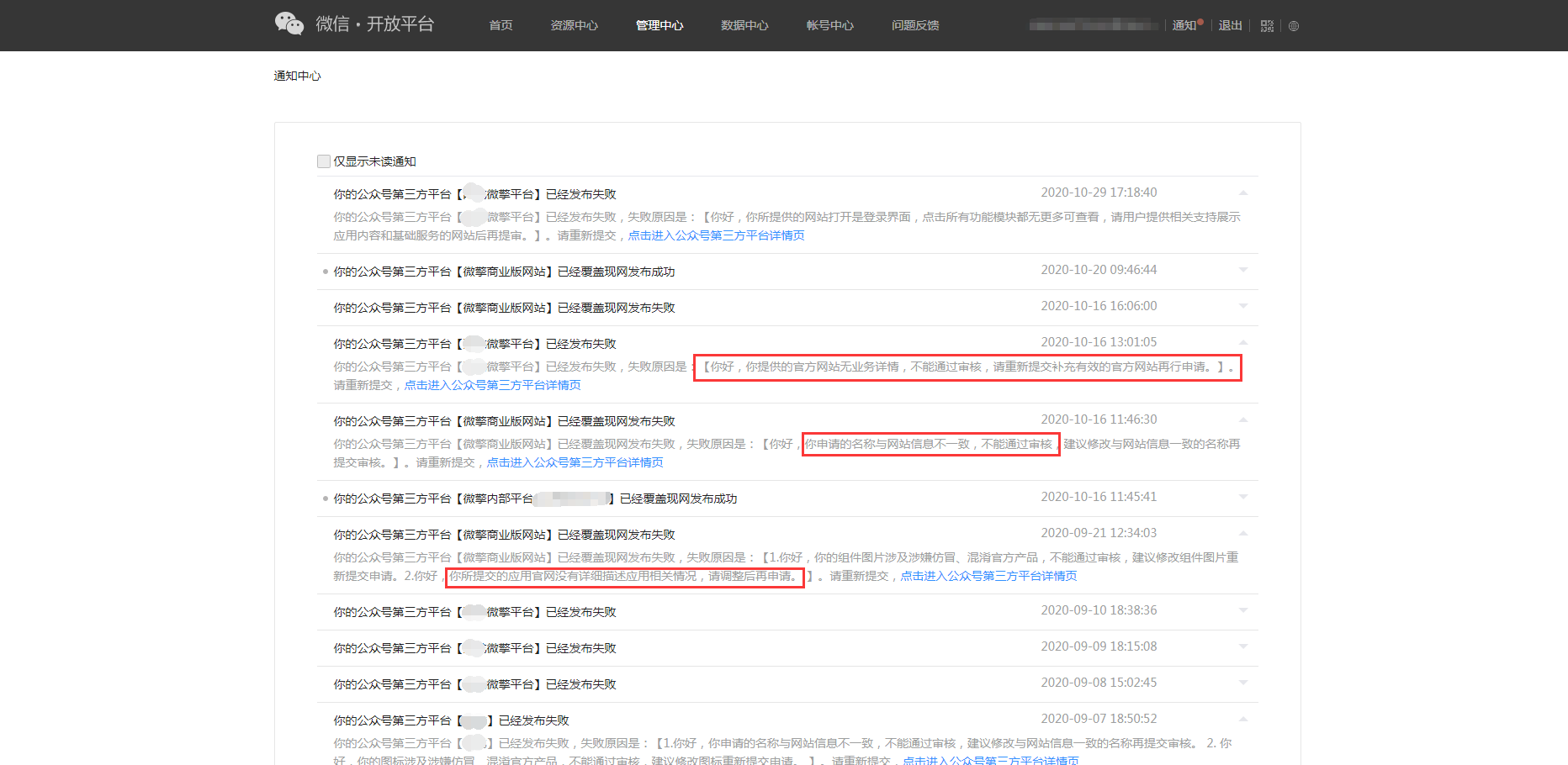
Task: Collapse the 2020-10-16 13:01:05 notification
Action: [1242, 342]
